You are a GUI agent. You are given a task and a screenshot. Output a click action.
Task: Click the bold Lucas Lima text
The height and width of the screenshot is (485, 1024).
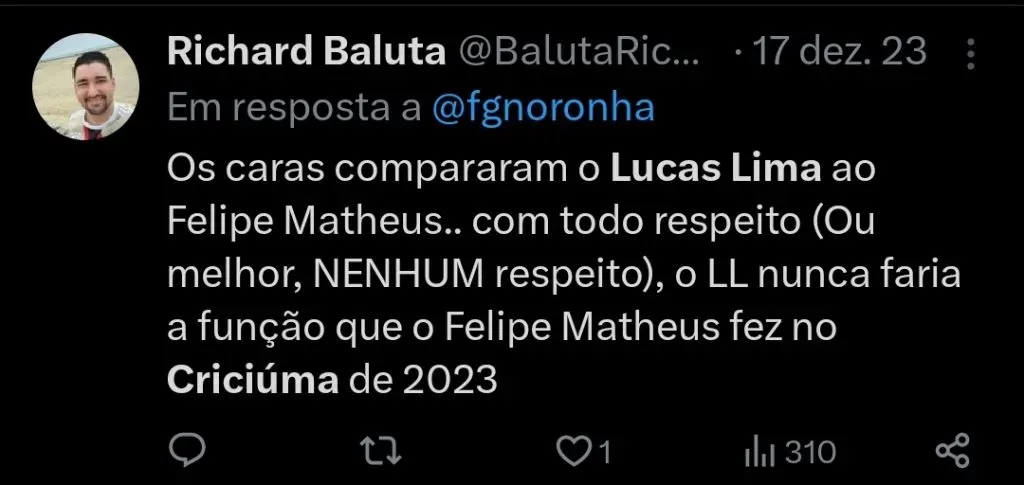point(714,168)
